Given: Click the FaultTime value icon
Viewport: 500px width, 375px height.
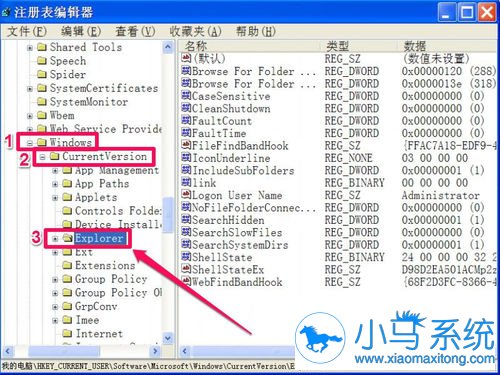Looking at the screenshot, I should pos(186,133).
